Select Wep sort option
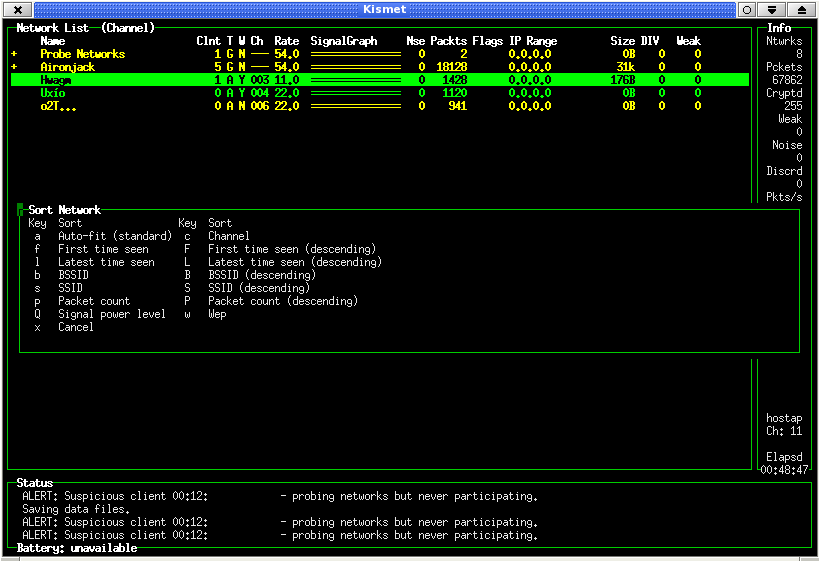Image resolution: width=819 pixels, height=561 pixels. click(217, 314)
